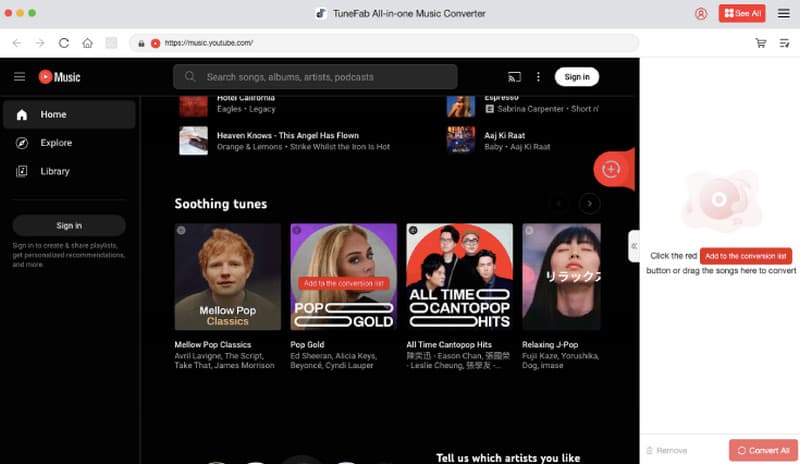Select Library in the sidebar
Viewport: 800px width, 464px height.
click(69, 172)
